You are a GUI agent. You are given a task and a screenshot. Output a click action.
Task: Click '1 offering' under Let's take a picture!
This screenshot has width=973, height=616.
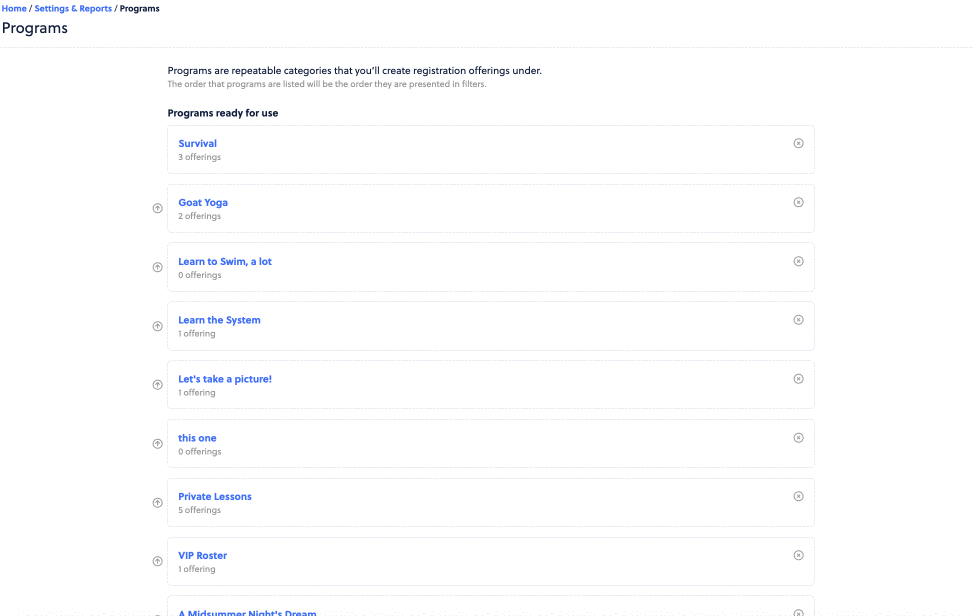point(197,393)
